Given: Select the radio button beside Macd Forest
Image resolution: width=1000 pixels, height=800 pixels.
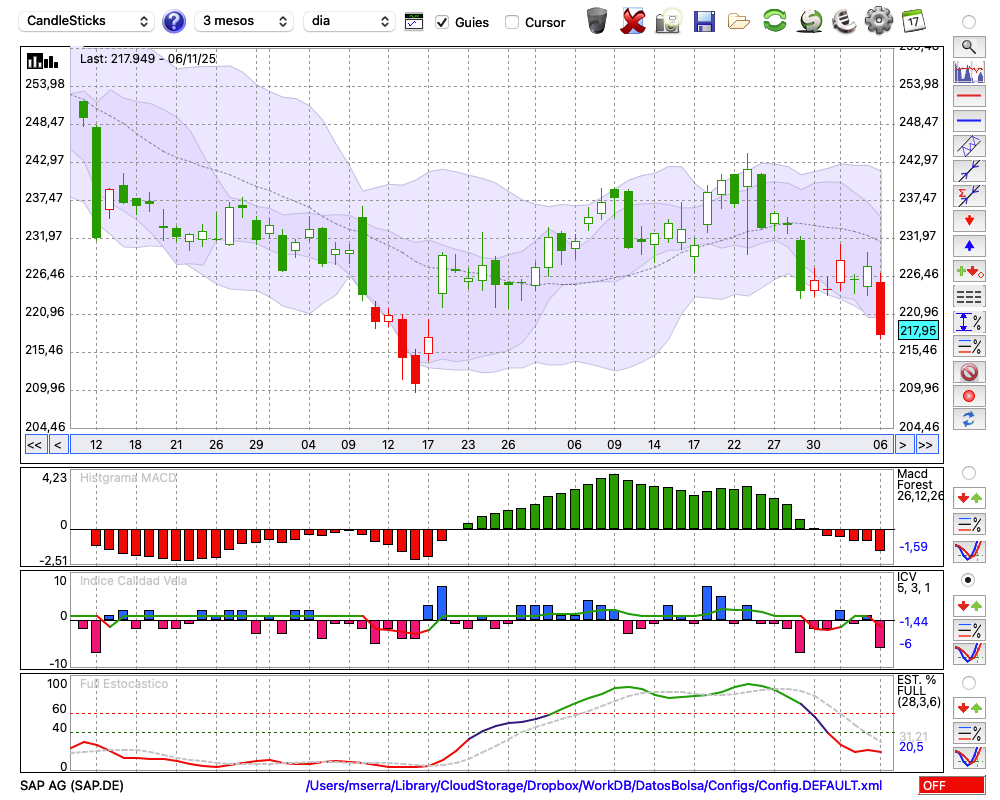Looking at the screenshot, I should (x=968, y=473).
